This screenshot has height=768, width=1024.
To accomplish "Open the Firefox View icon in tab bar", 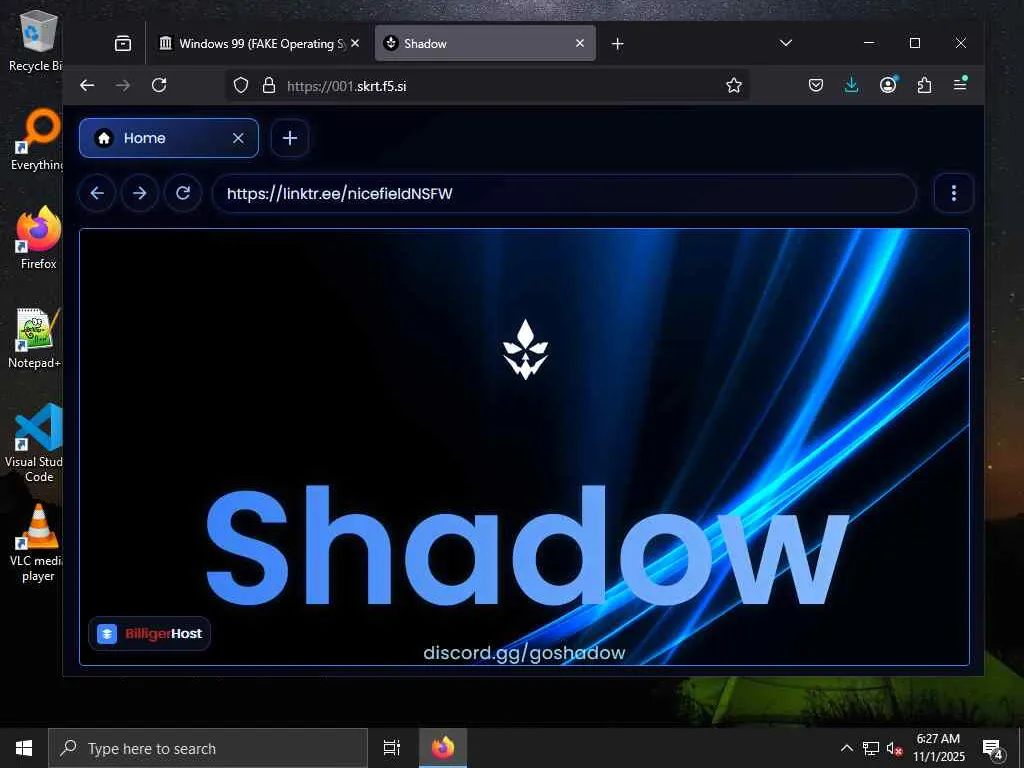I will click(123, 44).
